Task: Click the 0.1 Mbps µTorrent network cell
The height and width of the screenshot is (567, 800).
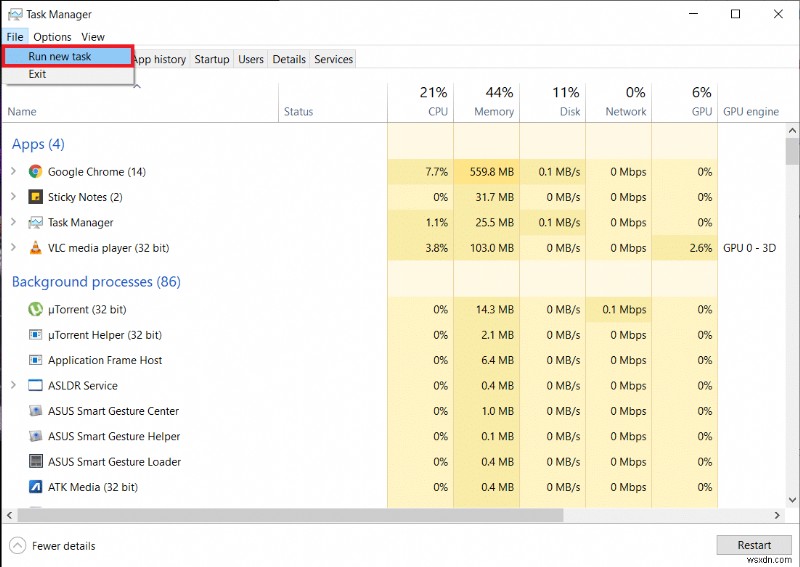Action: (x=618, y=309)
